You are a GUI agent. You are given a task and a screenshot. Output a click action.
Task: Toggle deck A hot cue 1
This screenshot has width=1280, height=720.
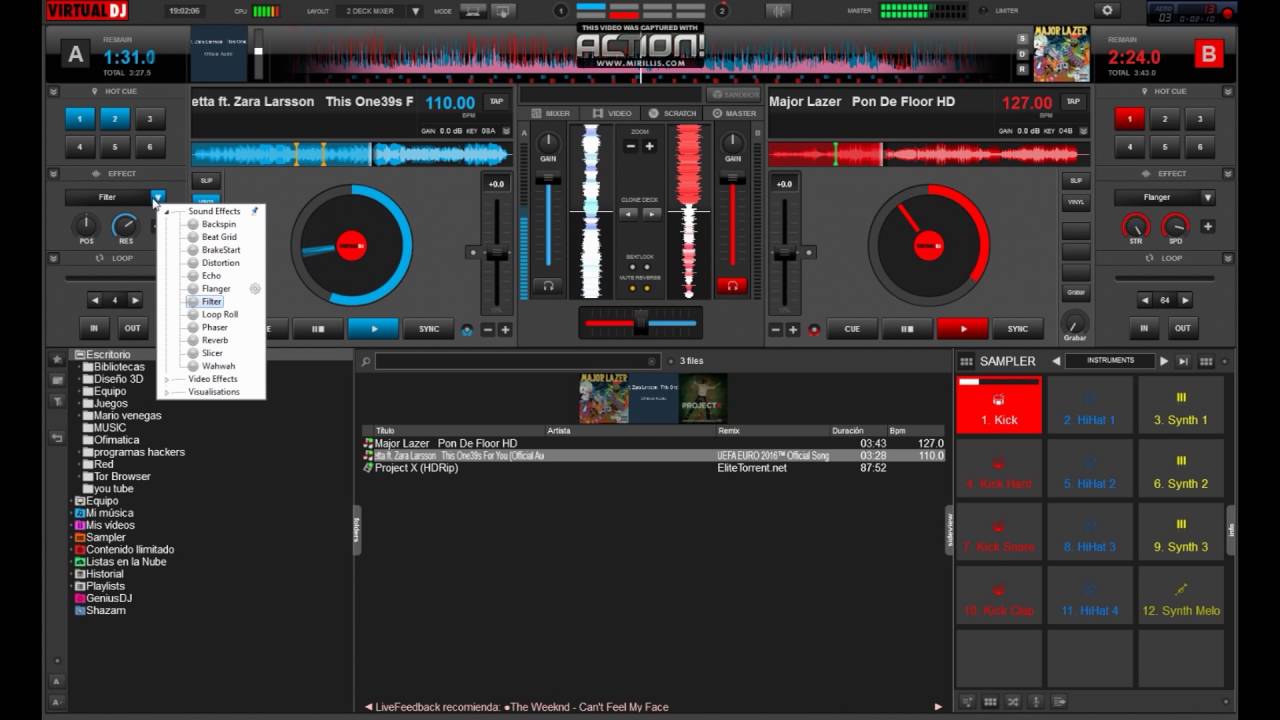pyautogui.click(x=80, y=119)
